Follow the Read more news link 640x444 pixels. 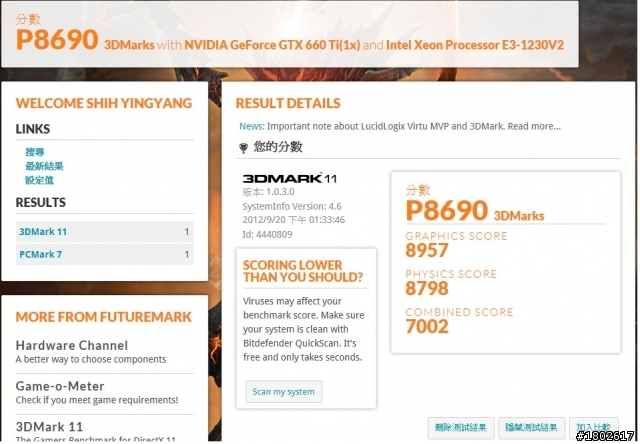(x=534, y=126)
